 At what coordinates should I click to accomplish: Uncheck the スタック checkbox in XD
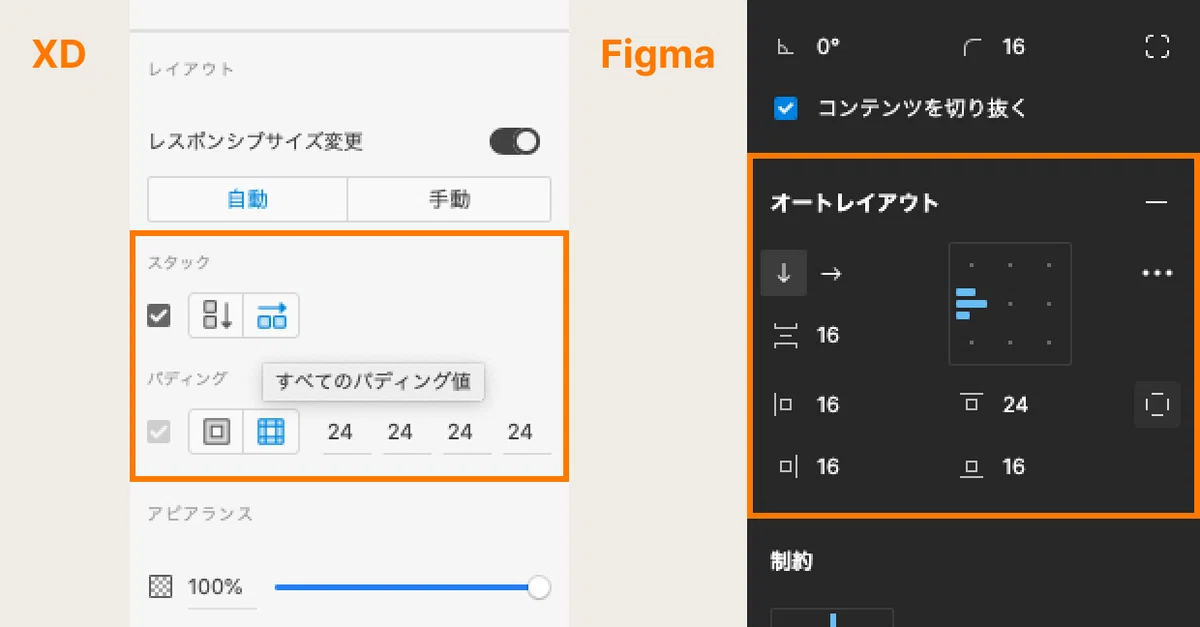(159, 316)
